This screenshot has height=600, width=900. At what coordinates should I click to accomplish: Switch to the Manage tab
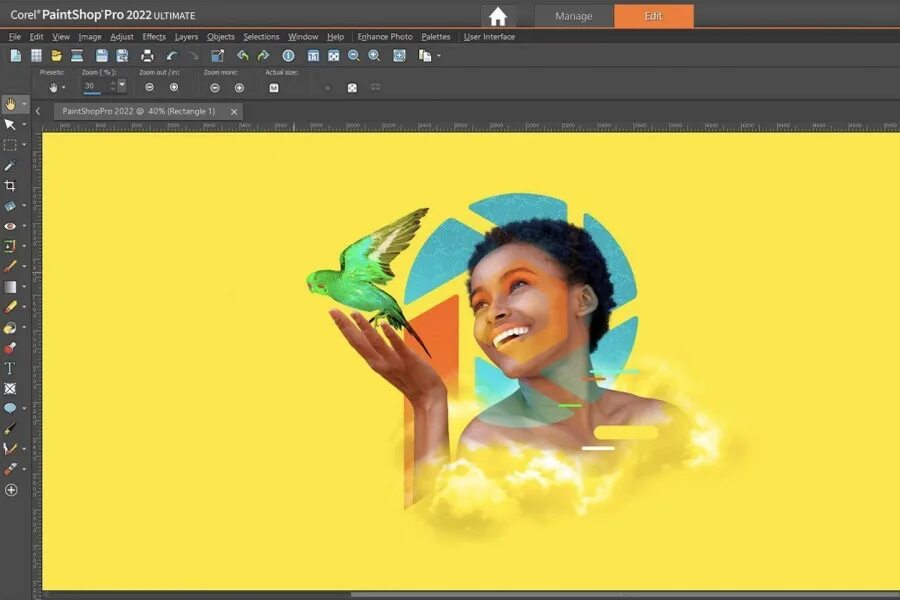(573, 16)
